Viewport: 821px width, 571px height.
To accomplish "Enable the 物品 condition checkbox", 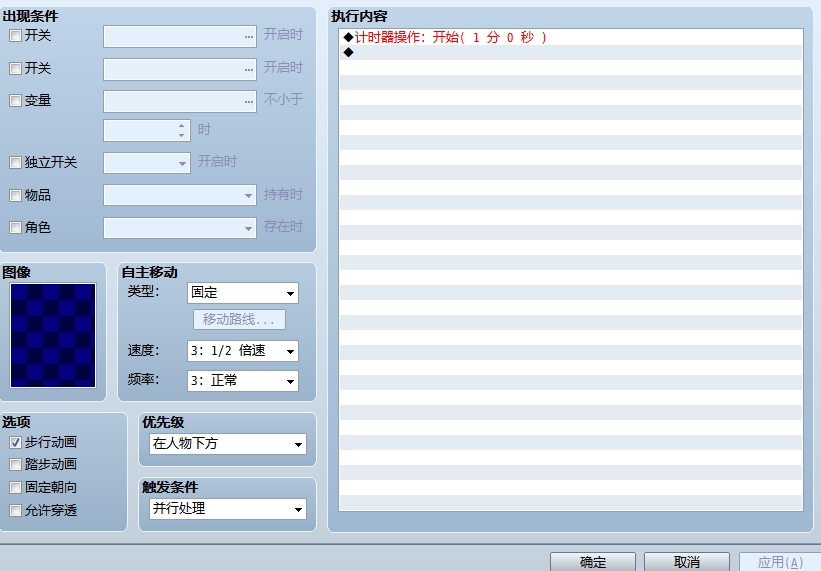I will tap(15, 196).
